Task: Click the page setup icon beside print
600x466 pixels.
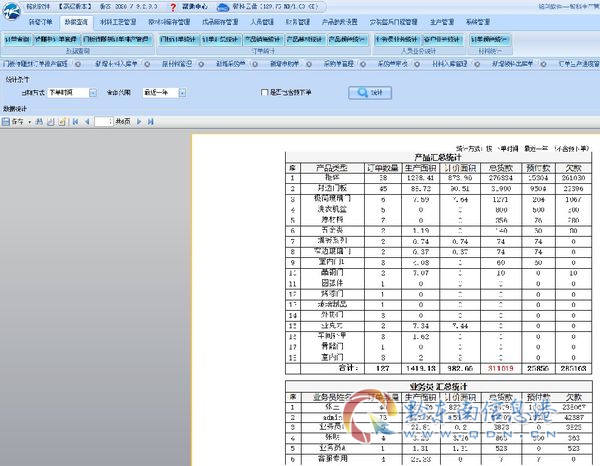Action: pyautogui.click(x=62, y=122)
